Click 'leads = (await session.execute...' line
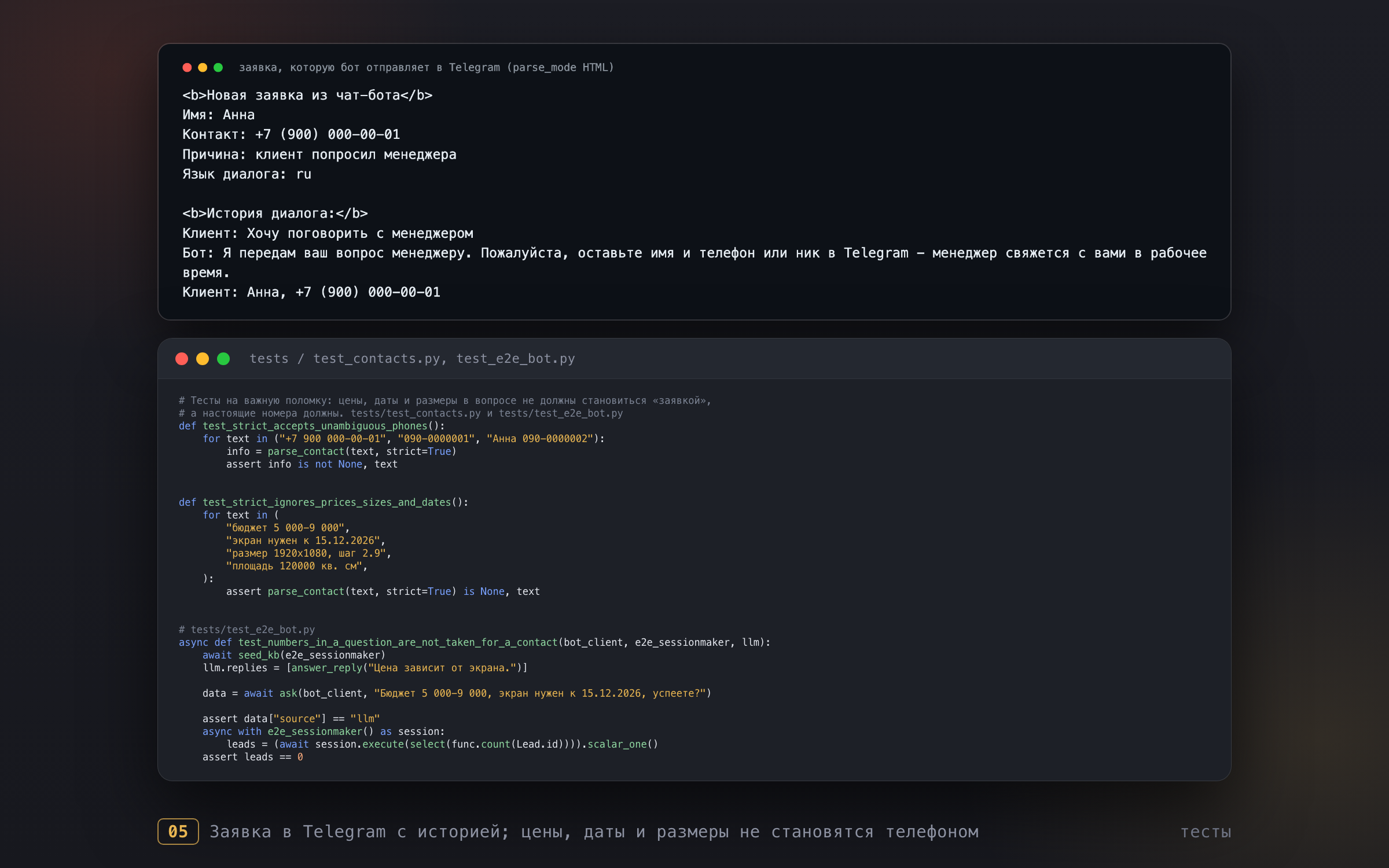 click(442, 744)
